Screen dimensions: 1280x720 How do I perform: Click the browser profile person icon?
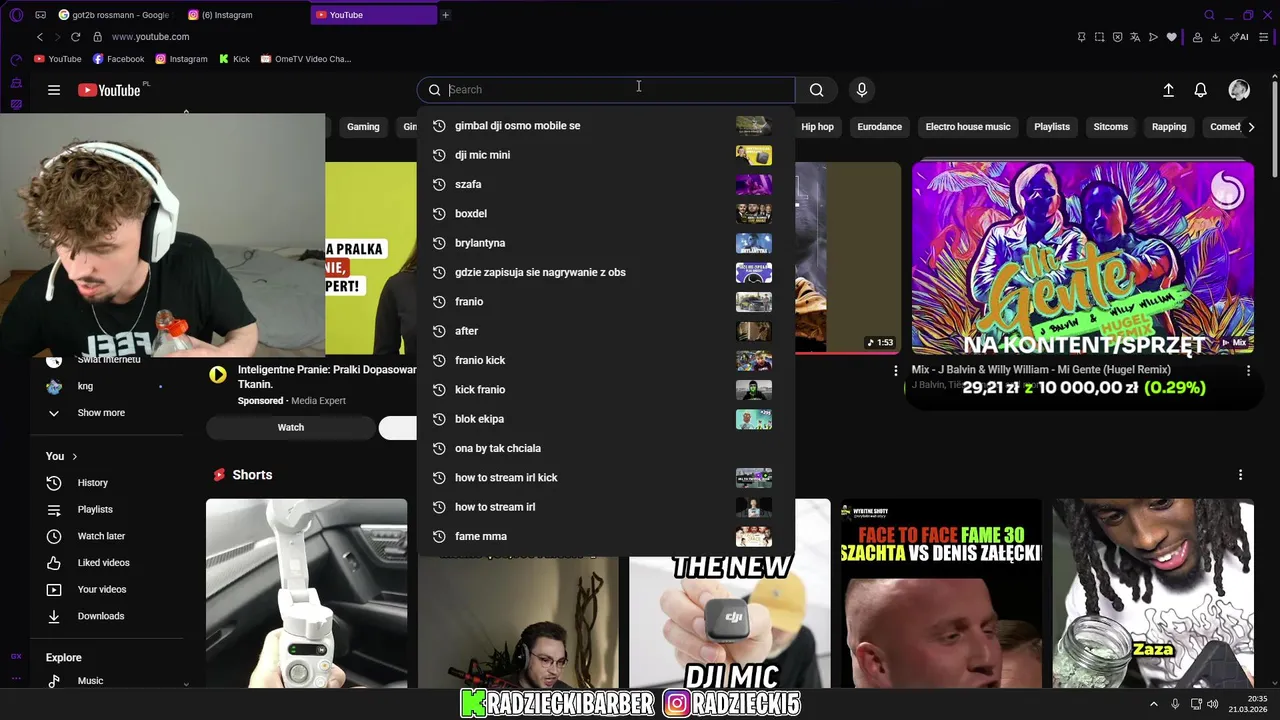point(1197,37)
